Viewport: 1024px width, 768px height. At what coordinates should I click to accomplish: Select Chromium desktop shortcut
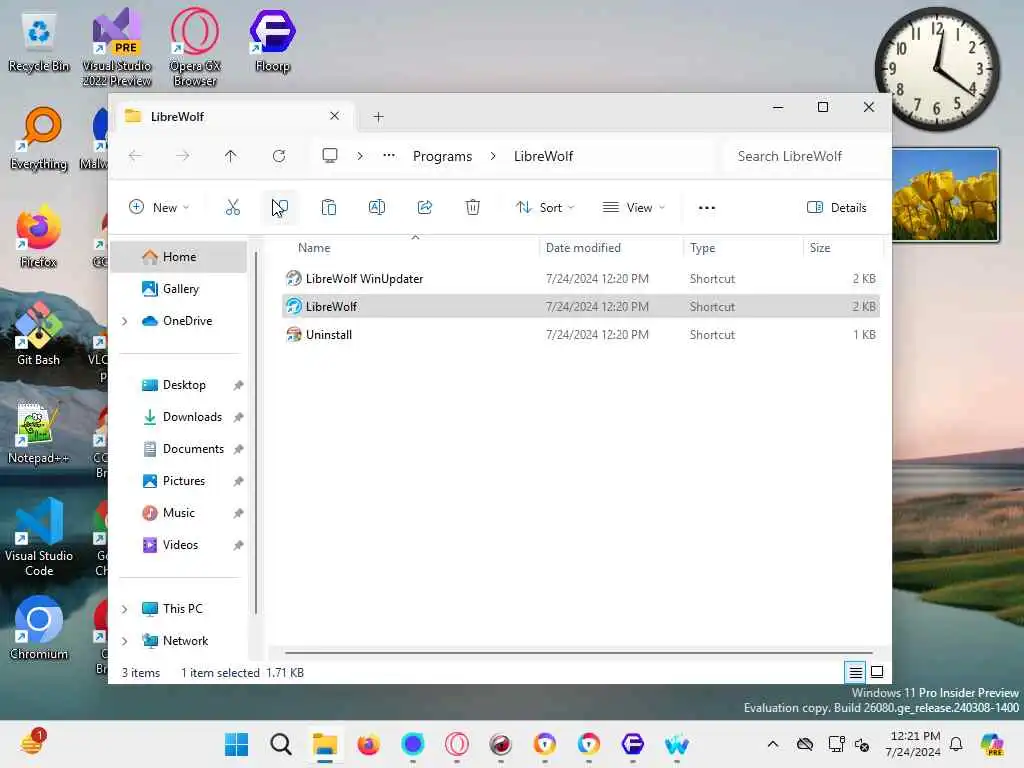click(39, 628)
